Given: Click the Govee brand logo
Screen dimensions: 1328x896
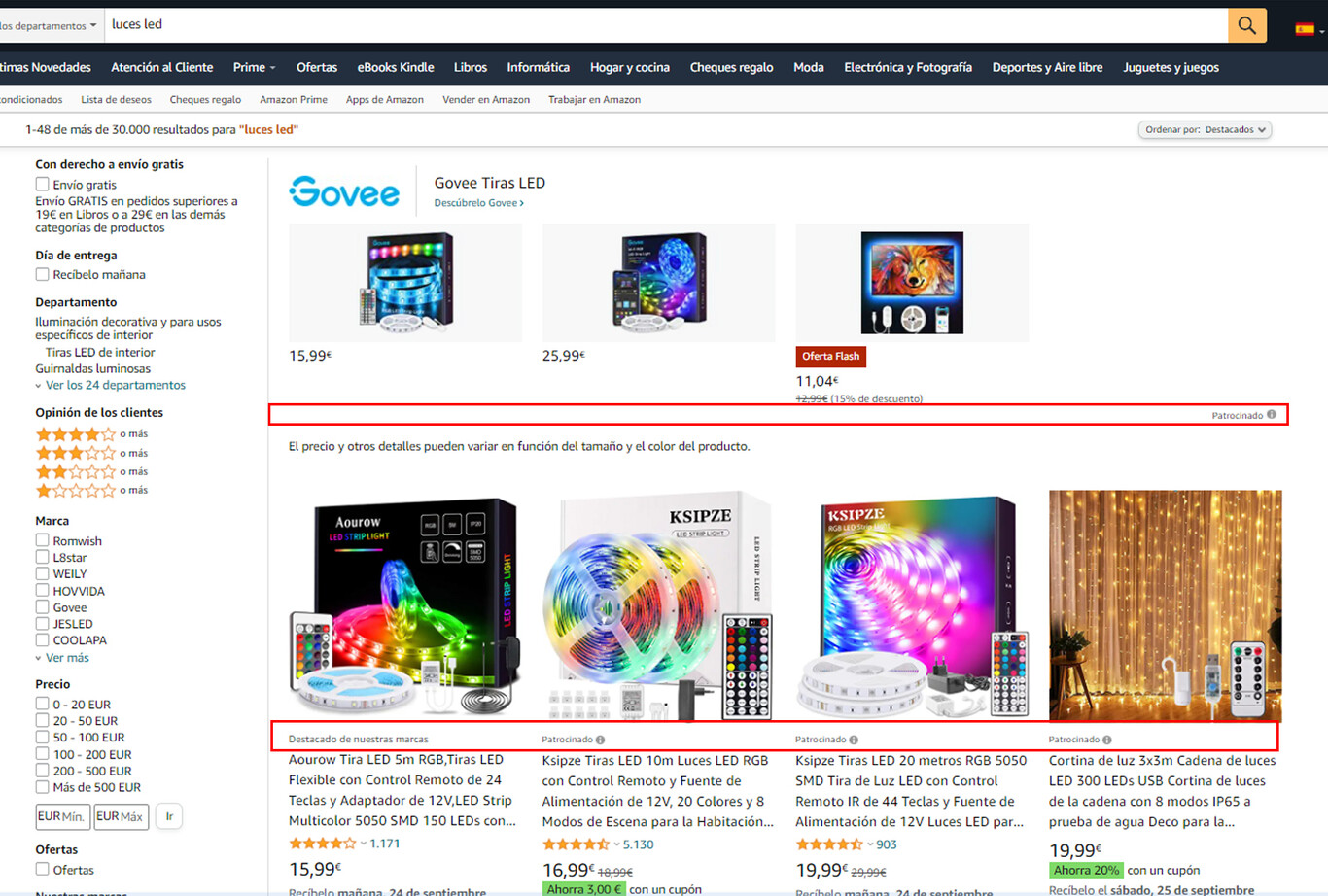Looking at the screenshot, I should coord(344,191).
